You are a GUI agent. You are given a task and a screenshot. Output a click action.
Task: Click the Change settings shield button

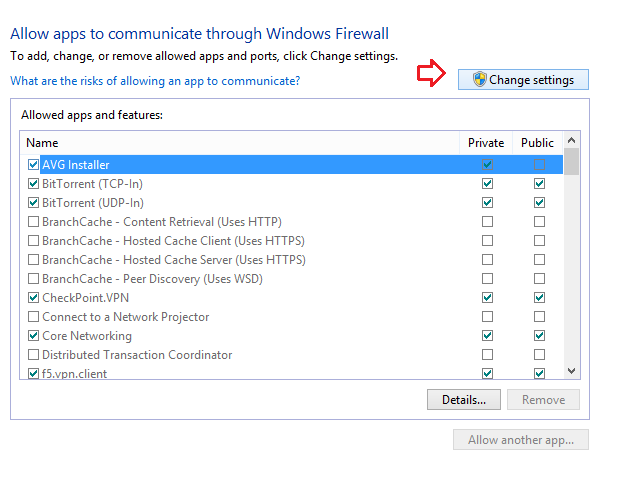point(522,80)
